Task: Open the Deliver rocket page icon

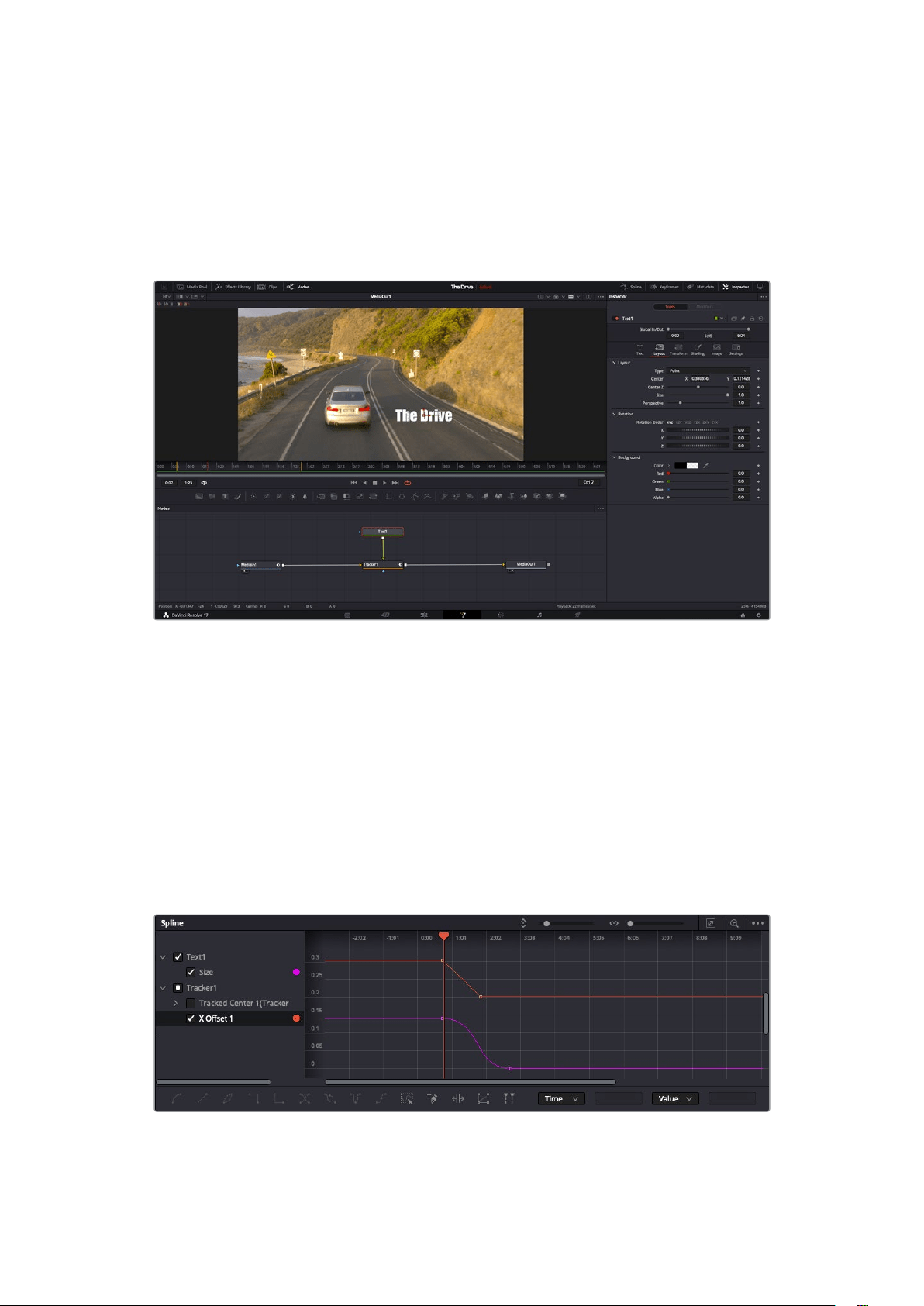Action: [x=577, y=615]
